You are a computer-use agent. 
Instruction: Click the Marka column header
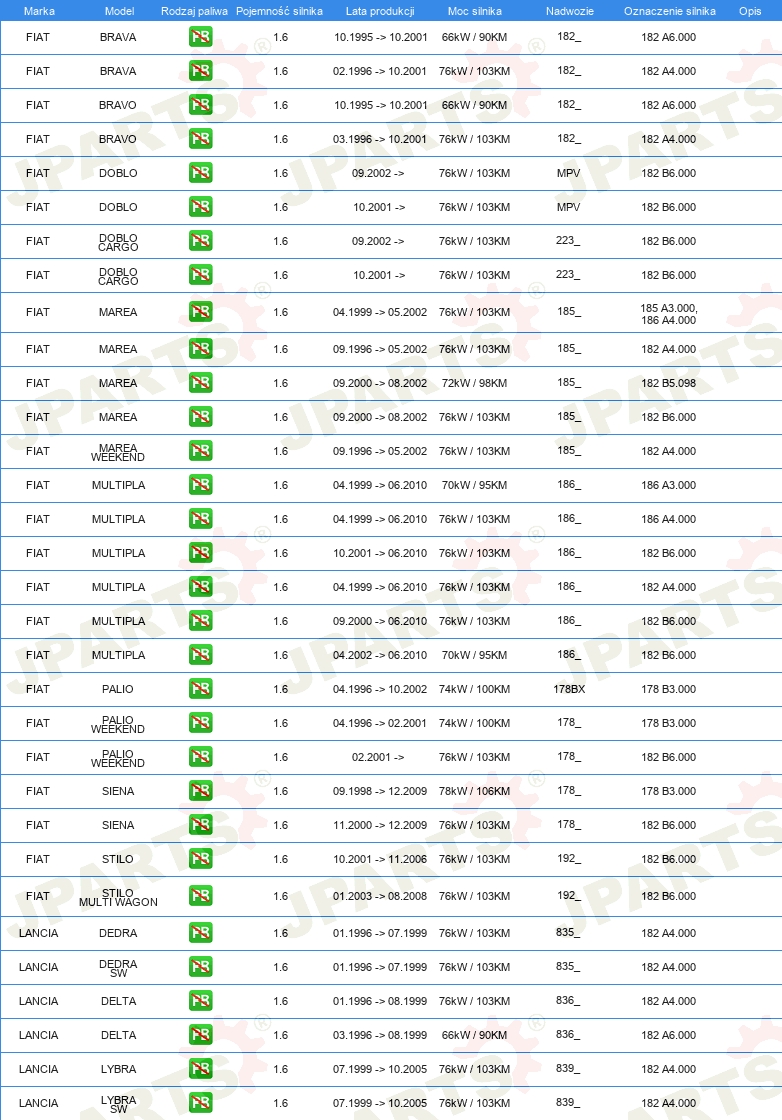point(39,11)
